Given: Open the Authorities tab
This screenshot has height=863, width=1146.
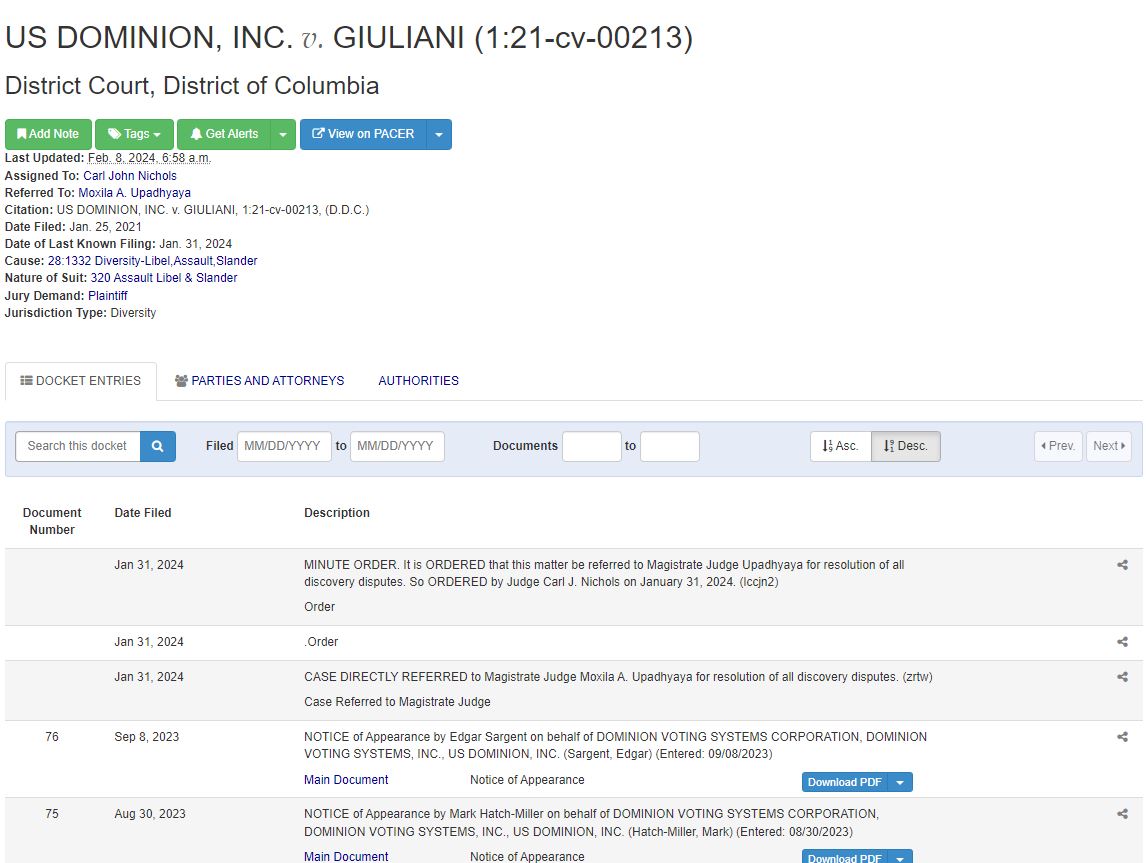Looking at the screenshot, I should pos(418,381).
